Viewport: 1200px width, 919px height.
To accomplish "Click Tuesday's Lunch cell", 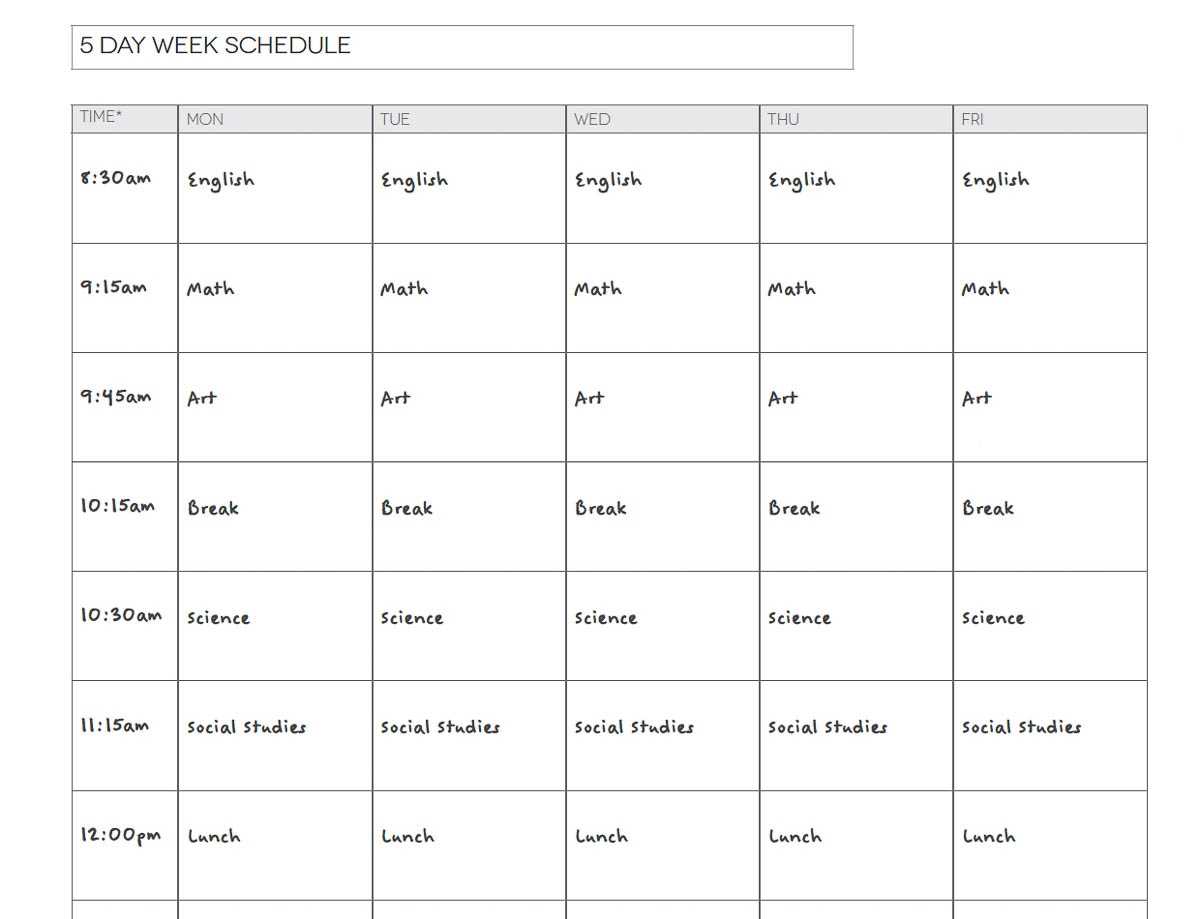I will 468,845.
